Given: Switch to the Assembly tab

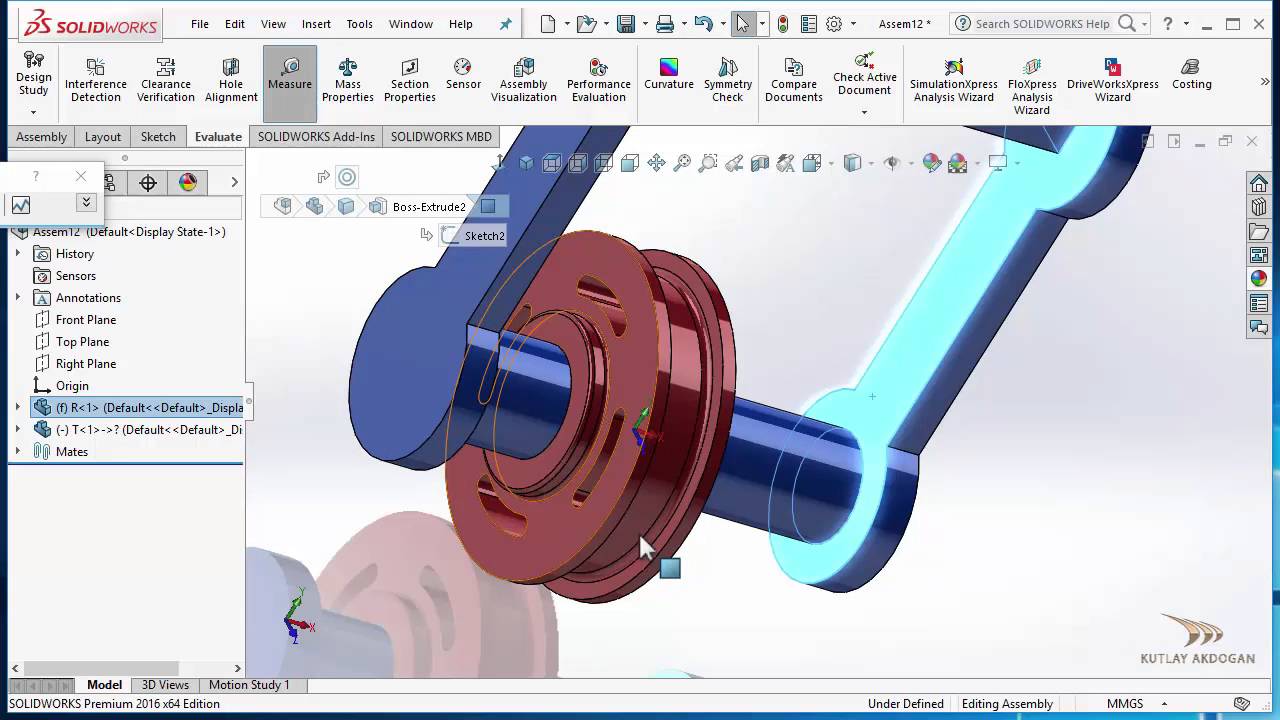Looking at the screenshot, I should (41, 137).
